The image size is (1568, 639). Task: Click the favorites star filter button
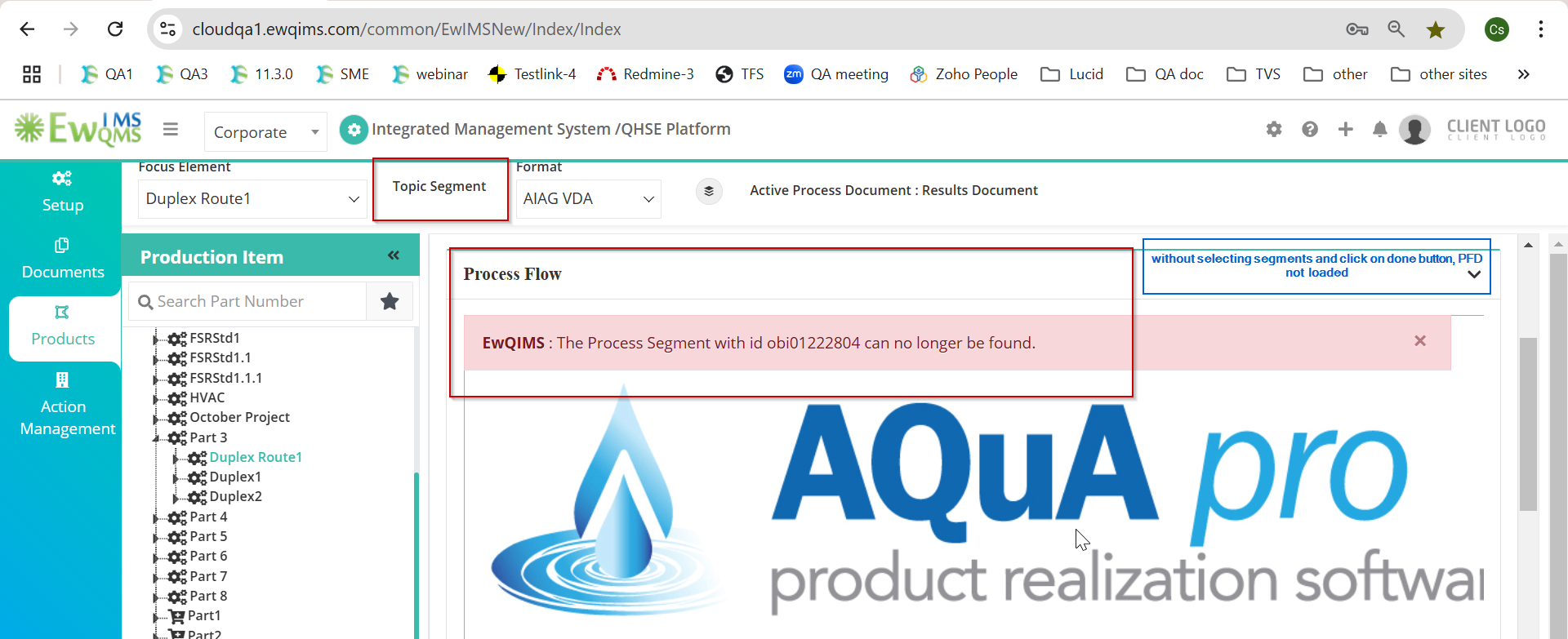click(390, 301)
